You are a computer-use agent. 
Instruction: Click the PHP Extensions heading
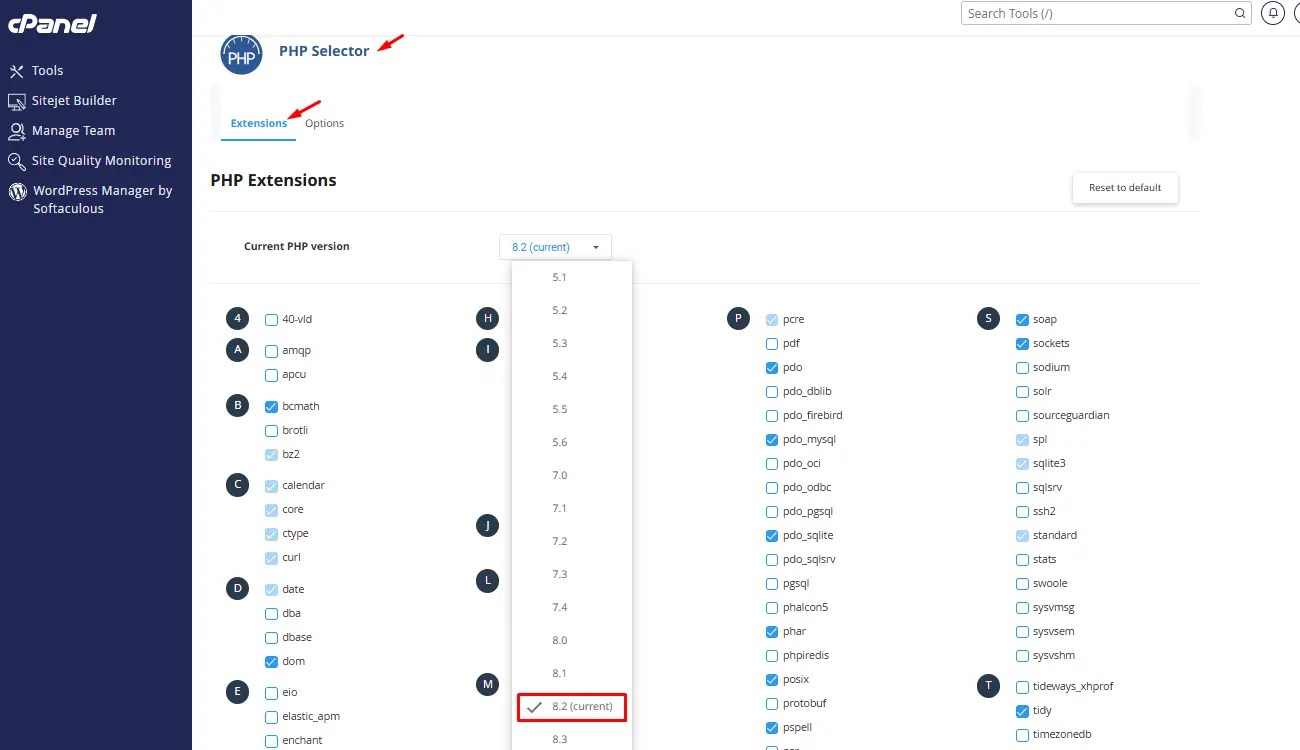coord(273,181)
